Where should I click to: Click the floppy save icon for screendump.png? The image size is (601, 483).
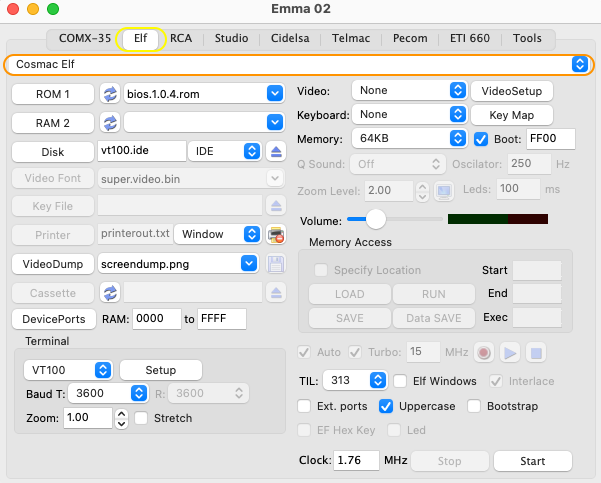pos(276,264)
